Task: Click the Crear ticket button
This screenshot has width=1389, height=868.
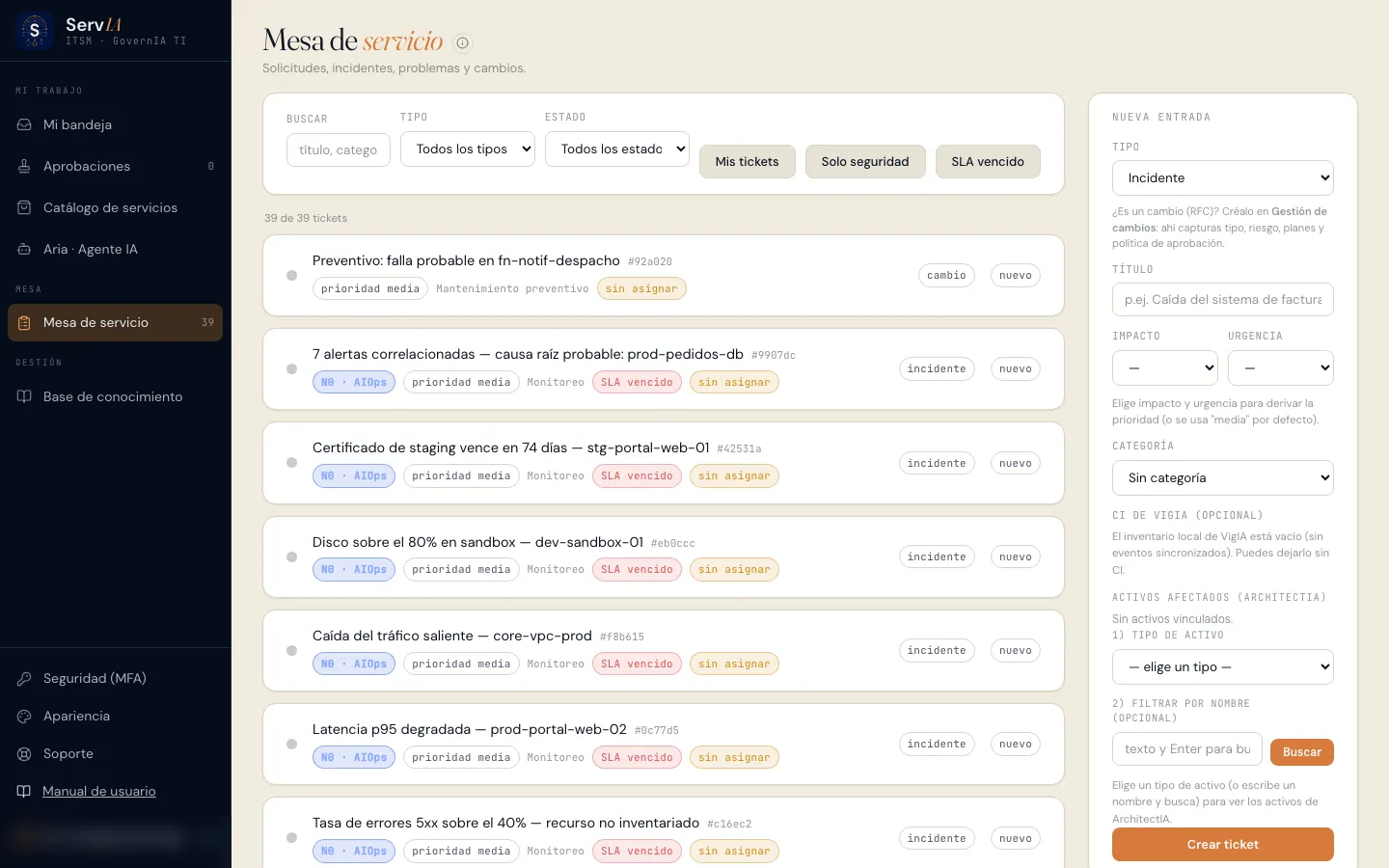Action: [x=1223, y=844]
